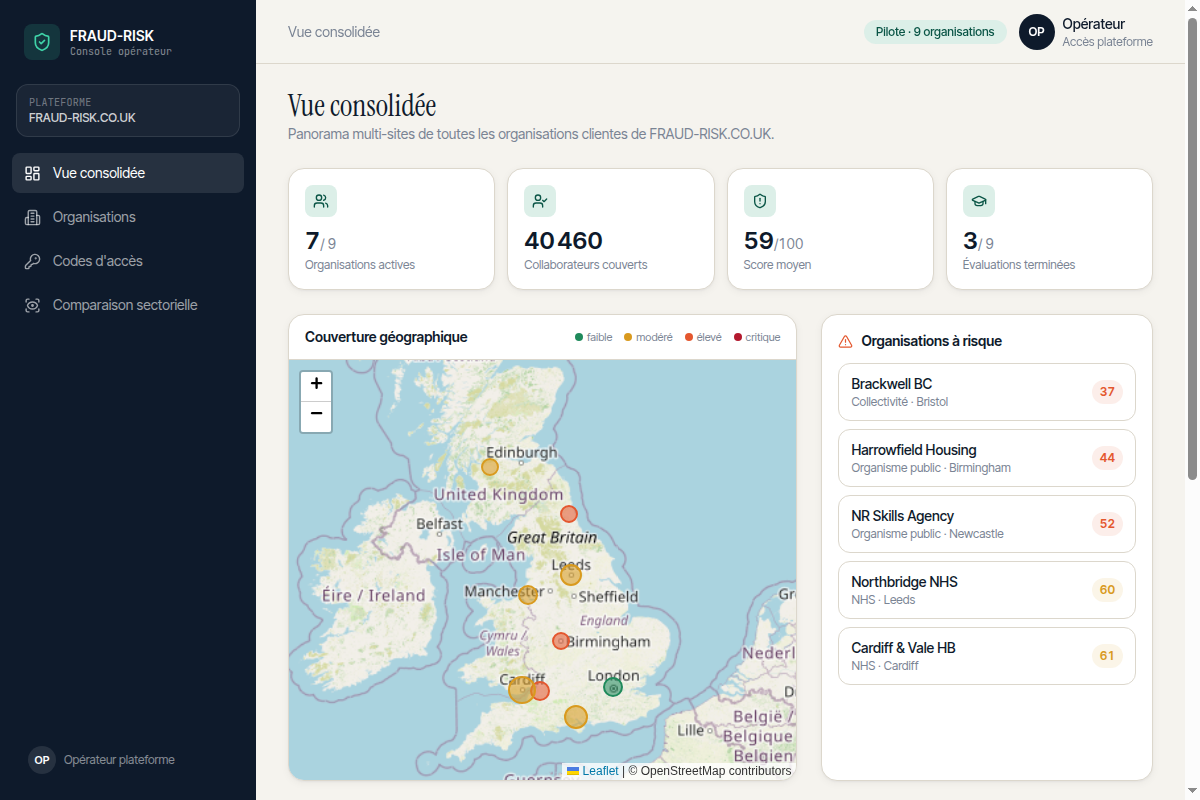Open the Brackwell BC organisation row
The height and width of the screenshot is (800, 1200).
click(x=987, y=392)
